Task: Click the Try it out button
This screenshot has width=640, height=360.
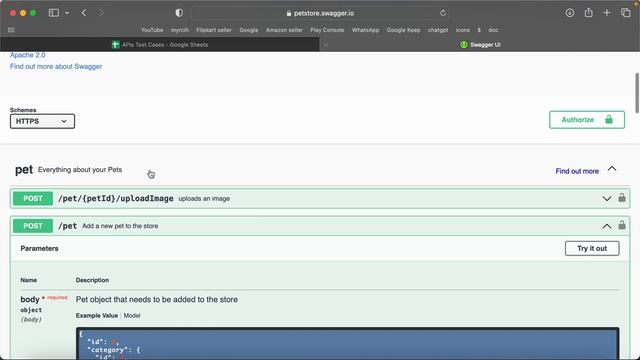Action: click(x=592, y=248)
